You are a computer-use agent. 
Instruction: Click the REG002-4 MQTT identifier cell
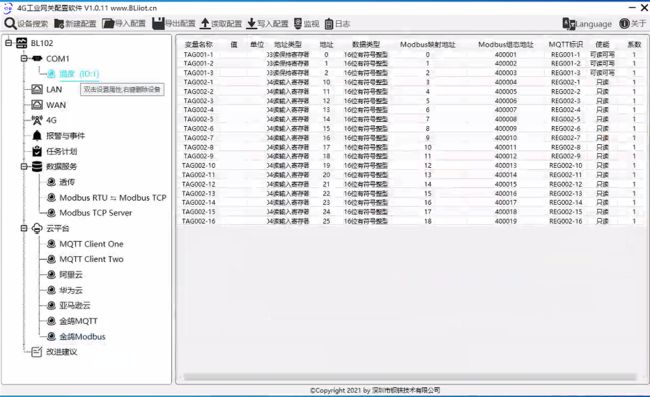(566, 110)
